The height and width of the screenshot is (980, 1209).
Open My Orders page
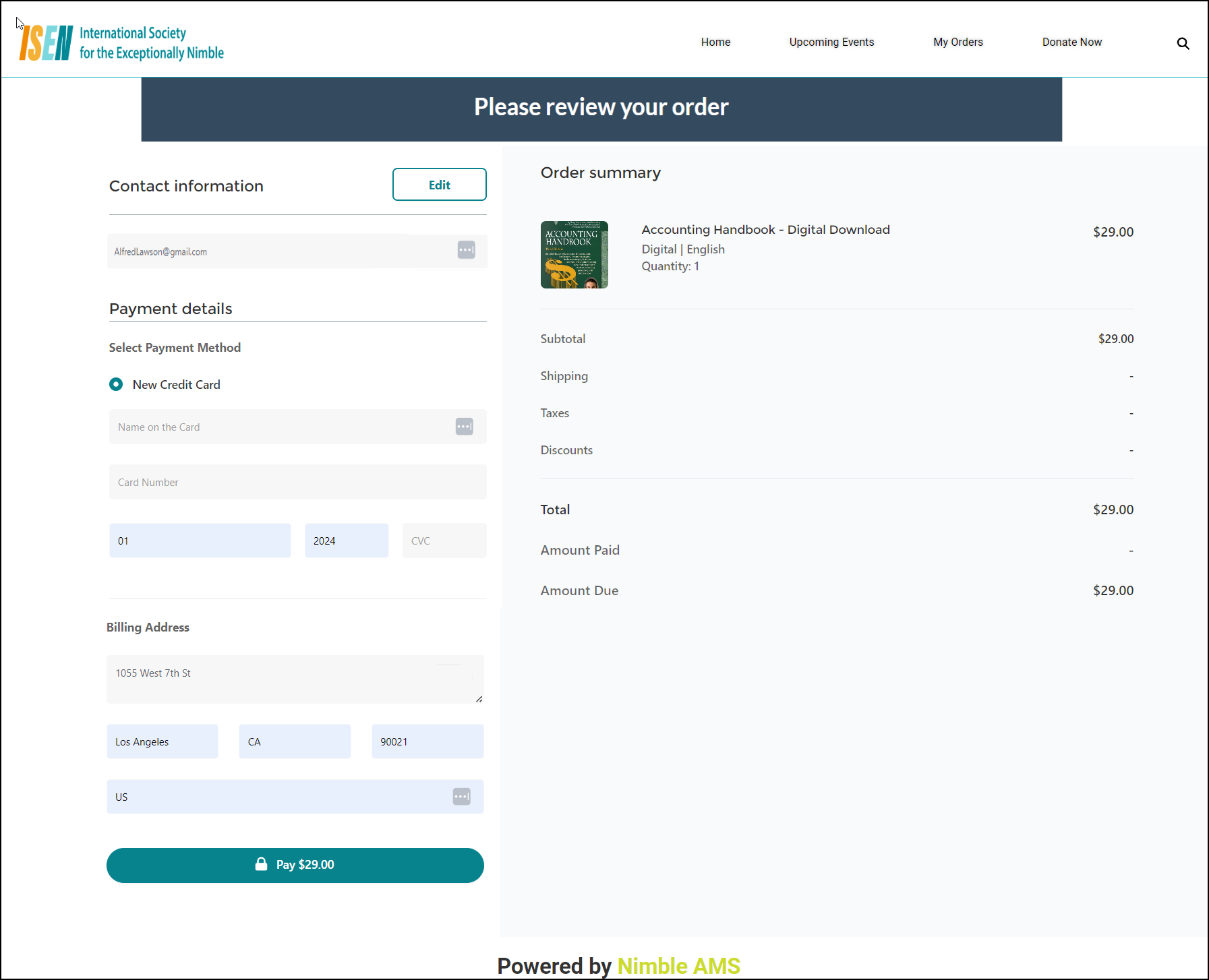point(957,42)
